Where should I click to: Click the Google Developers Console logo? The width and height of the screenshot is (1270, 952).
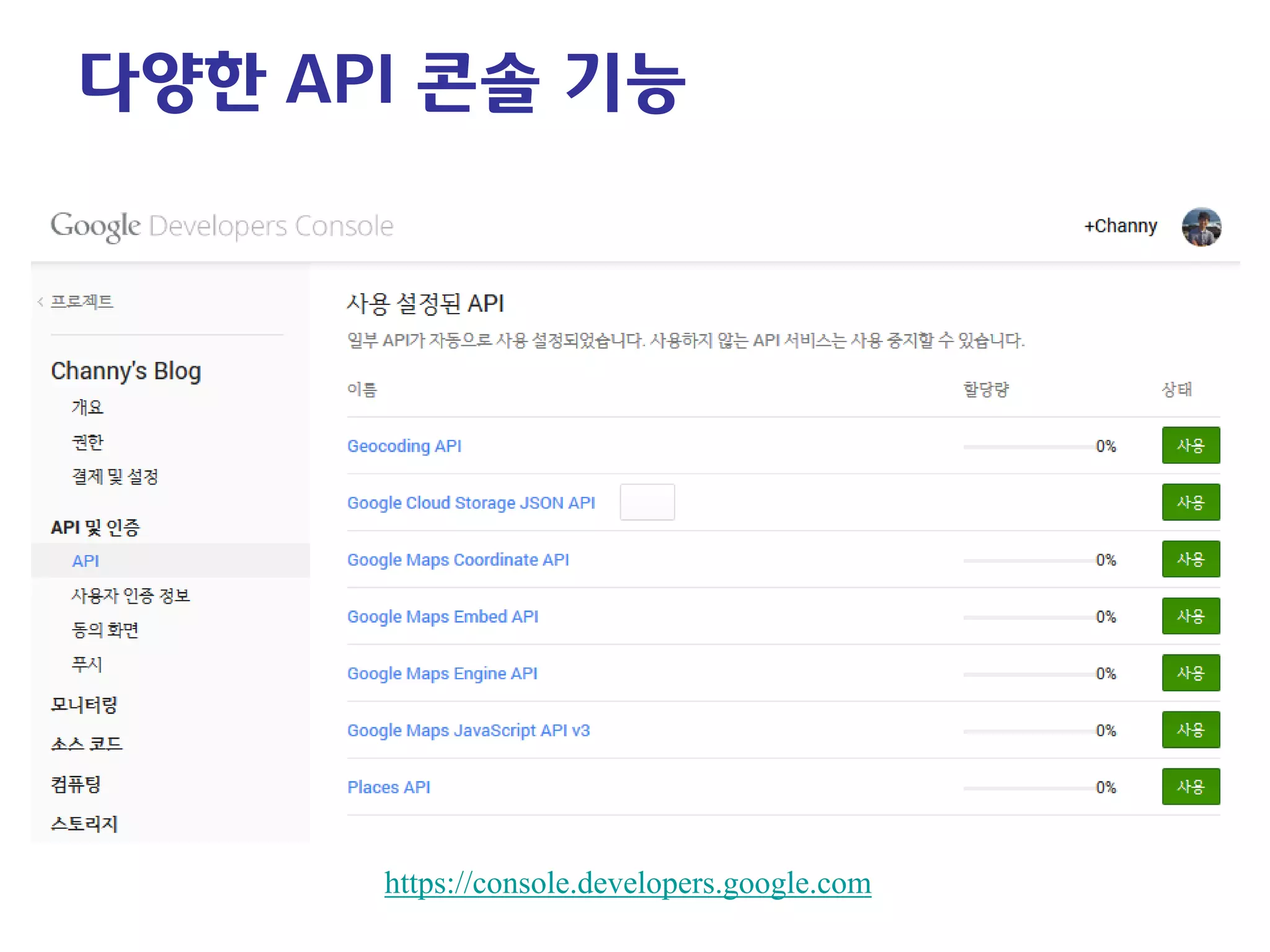pos(221,226)
